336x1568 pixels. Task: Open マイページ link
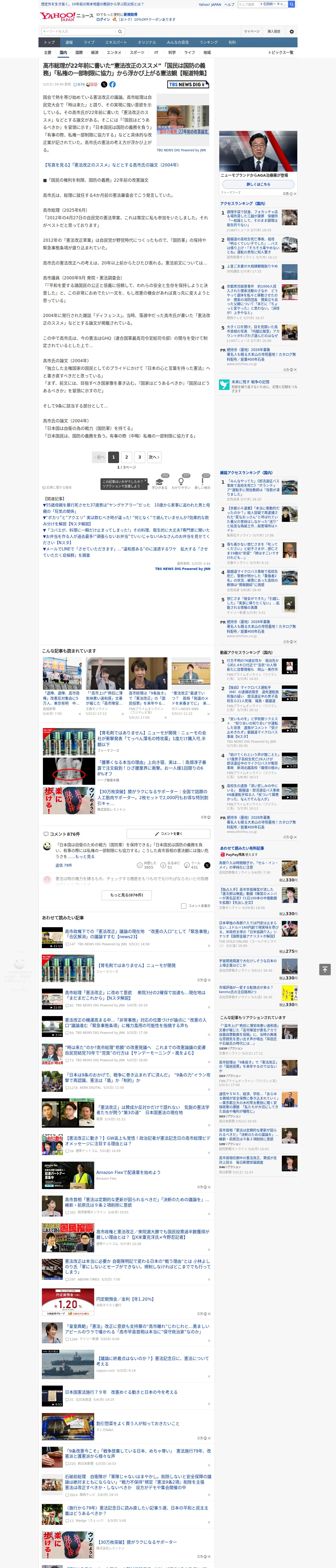tap(252, 32)
